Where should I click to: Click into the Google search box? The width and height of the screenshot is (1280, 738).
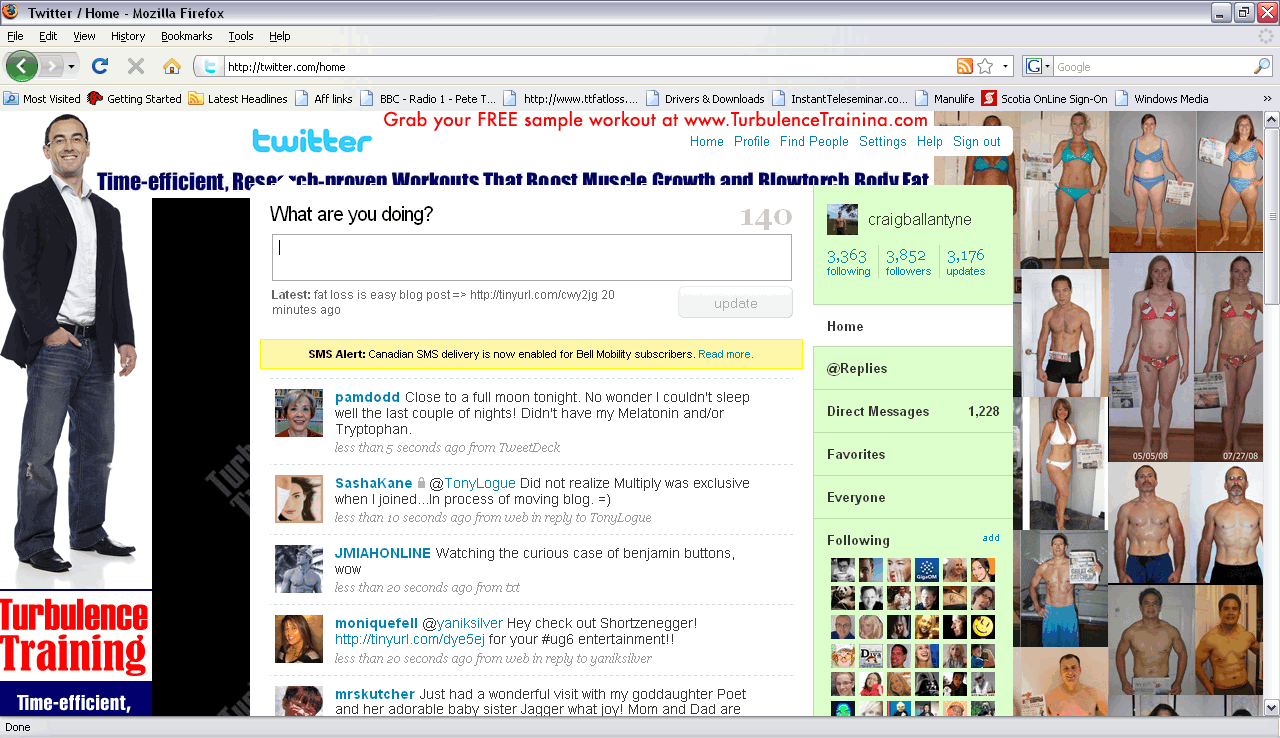(x=1153, y=67)
